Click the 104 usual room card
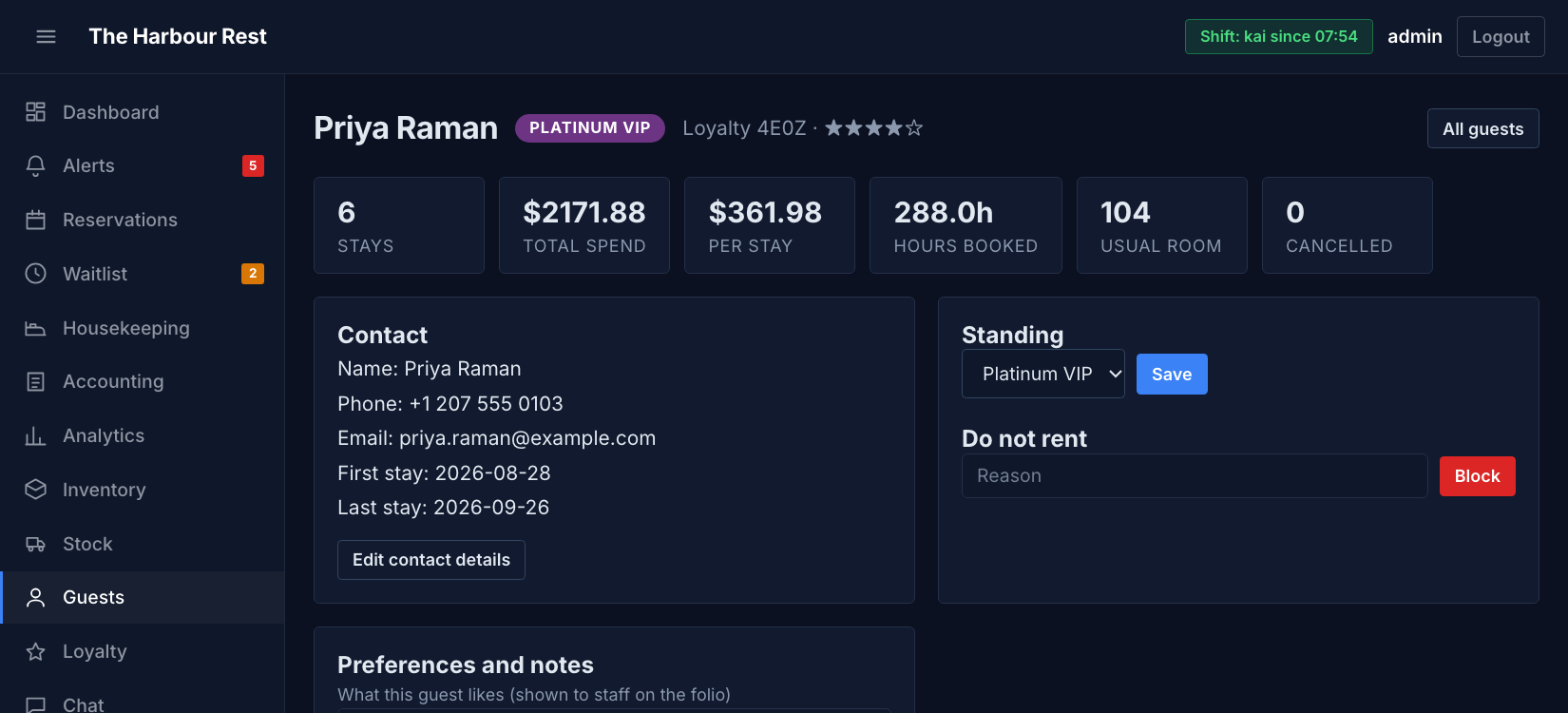Image resolution: width=1568 pixels, height=713 pixels. 1161,225
